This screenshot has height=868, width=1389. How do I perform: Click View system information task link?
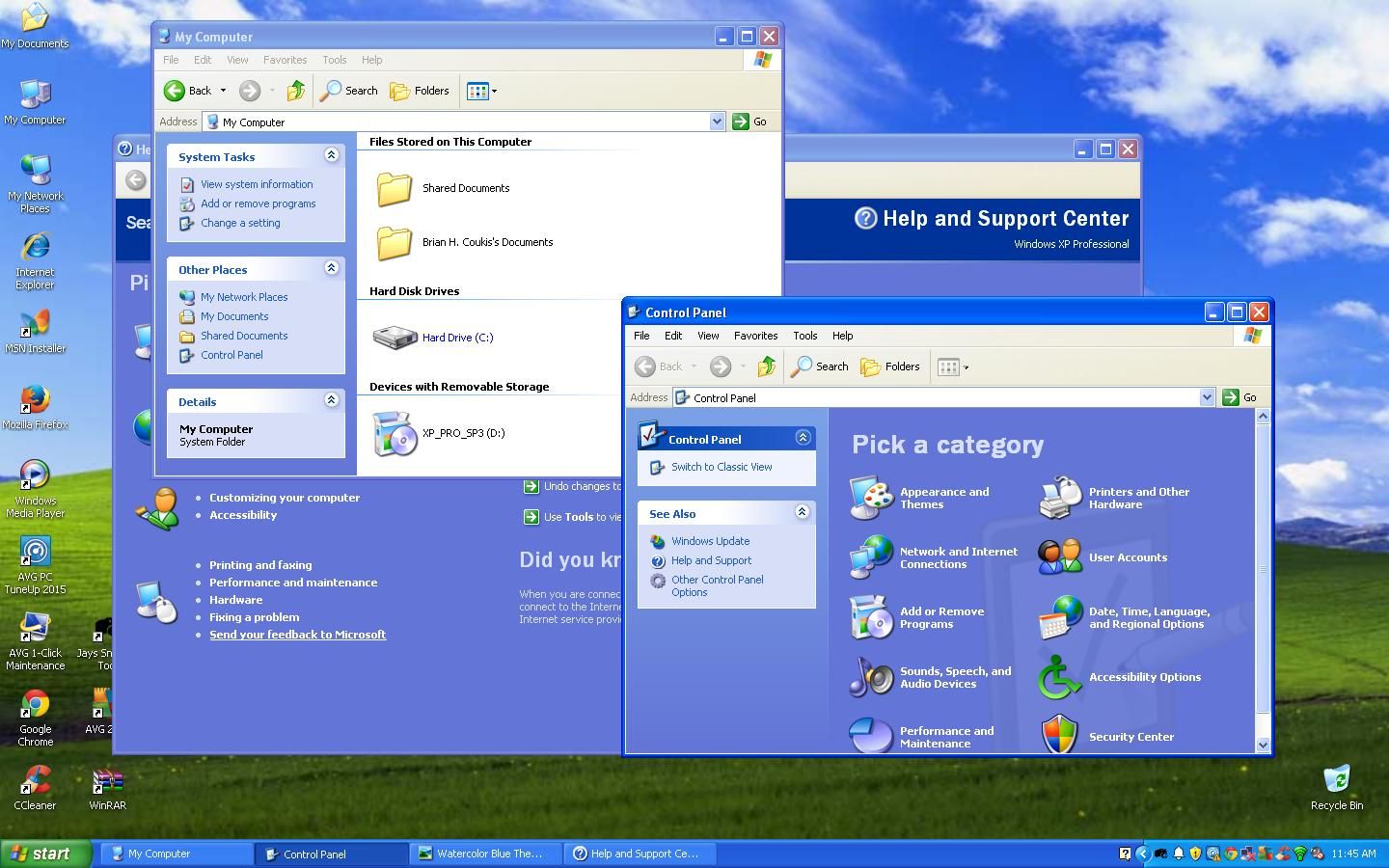257,184
